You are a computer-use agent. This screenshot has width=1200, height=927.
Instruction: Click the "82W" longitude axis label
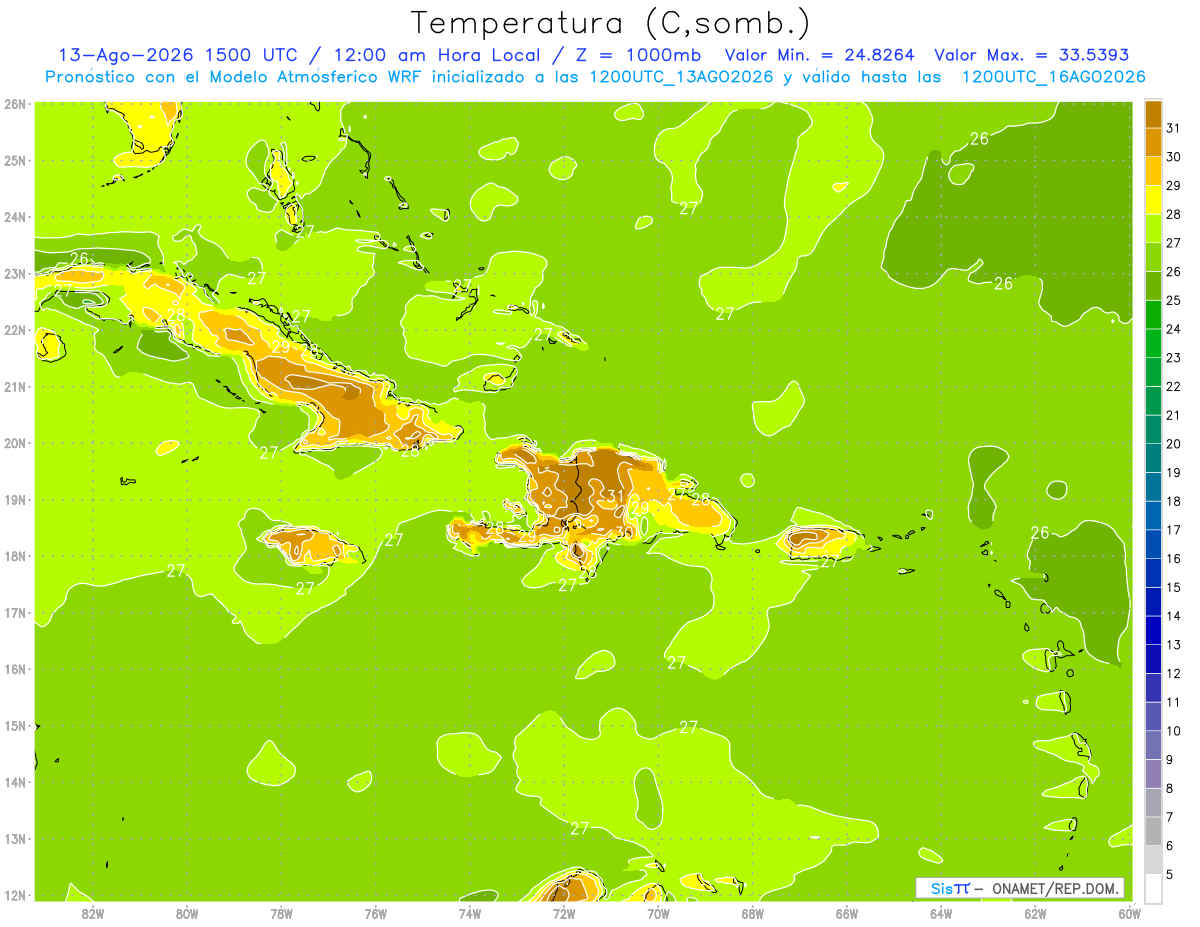pos(93,913)
